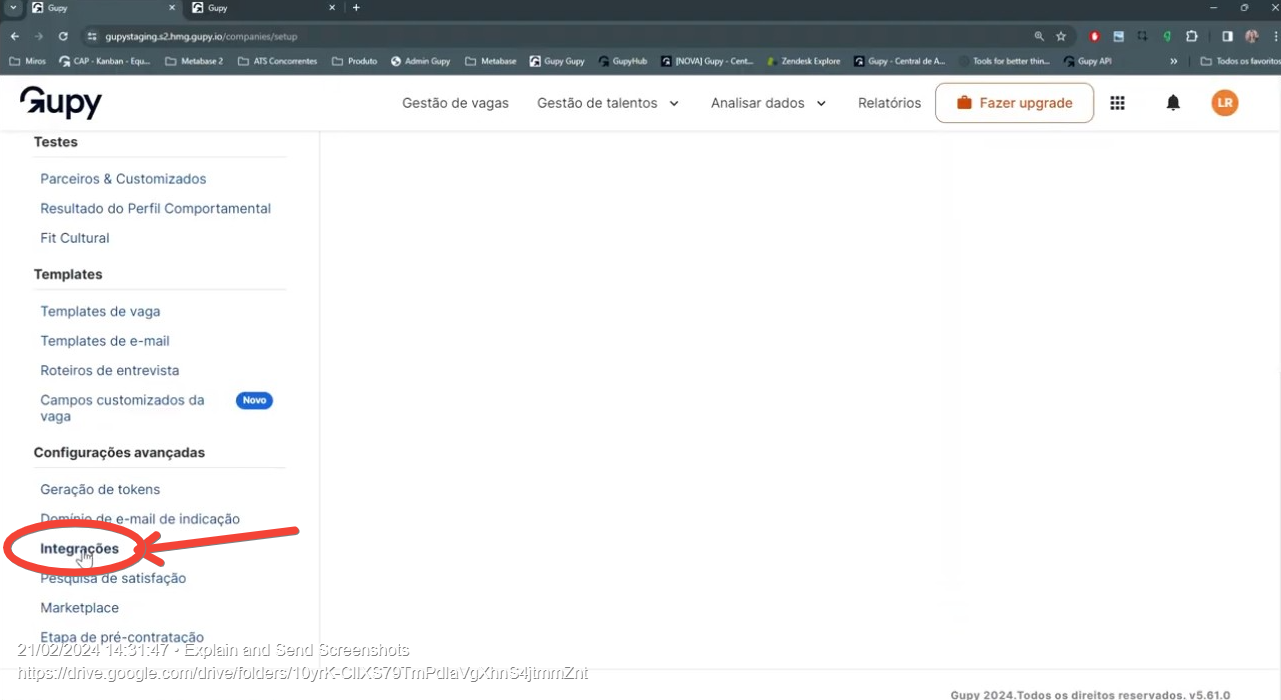
Task: Open the extensions puzzle icon
Action: 1191,36
